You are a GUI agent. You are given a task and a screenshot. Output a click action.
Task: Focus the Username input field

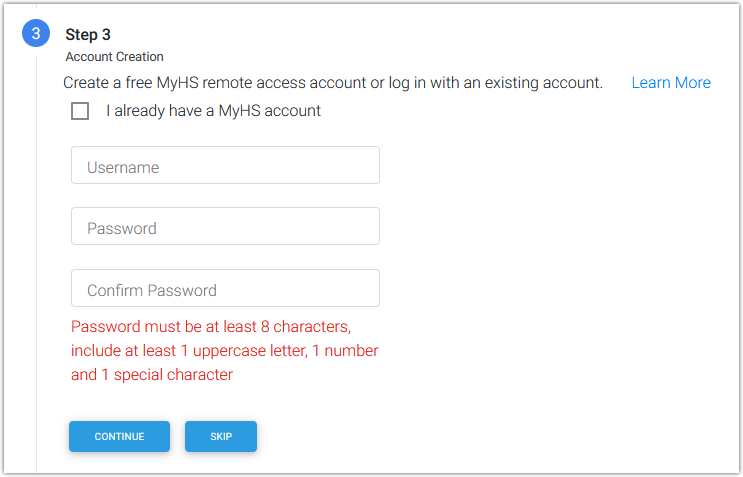[225, 165]
